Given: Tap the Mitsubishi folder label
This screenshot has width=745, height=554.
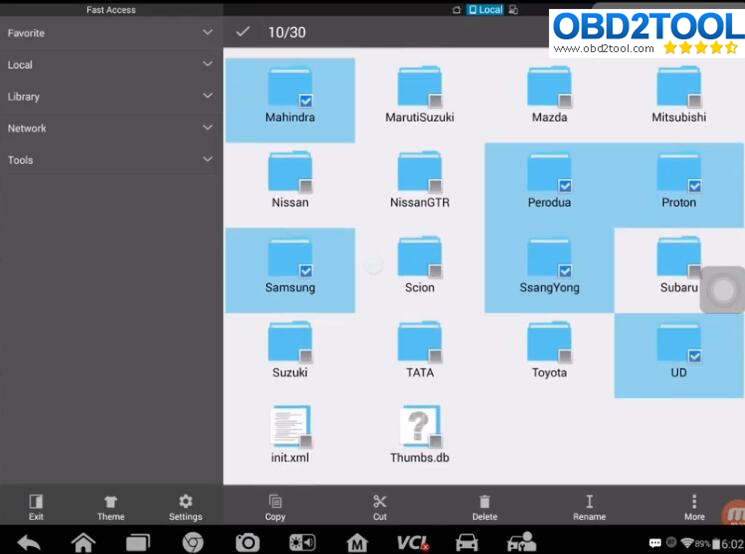Looking at the screenshot, I should pos(678,117).
